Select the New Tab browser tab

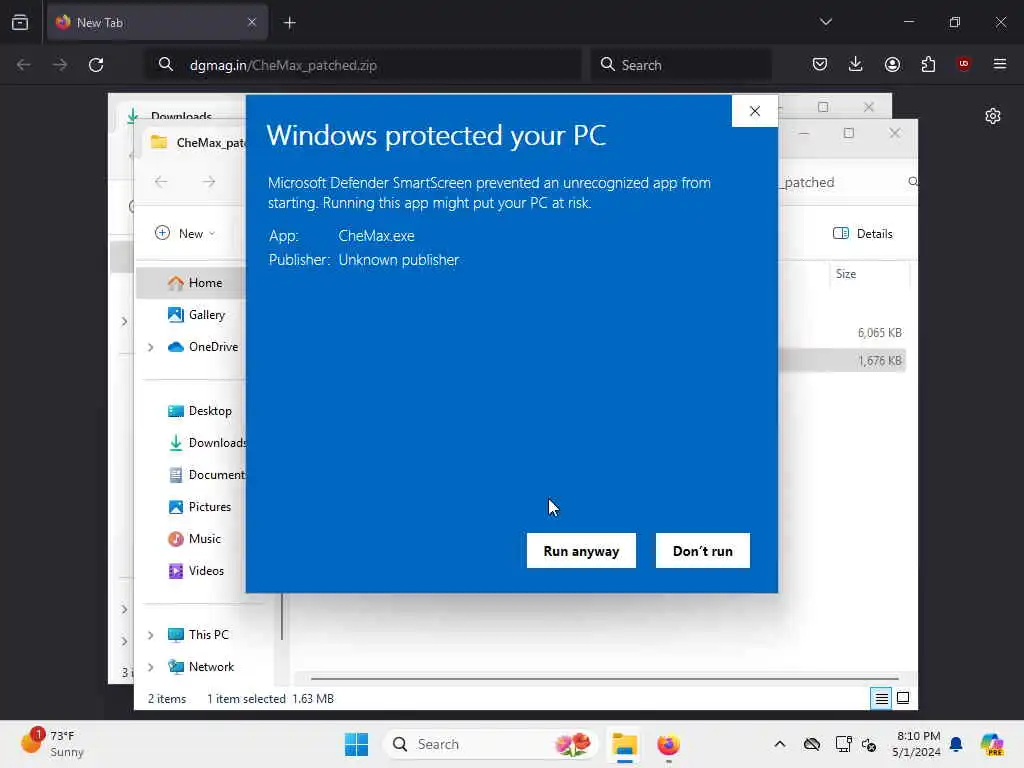[157, 22]
